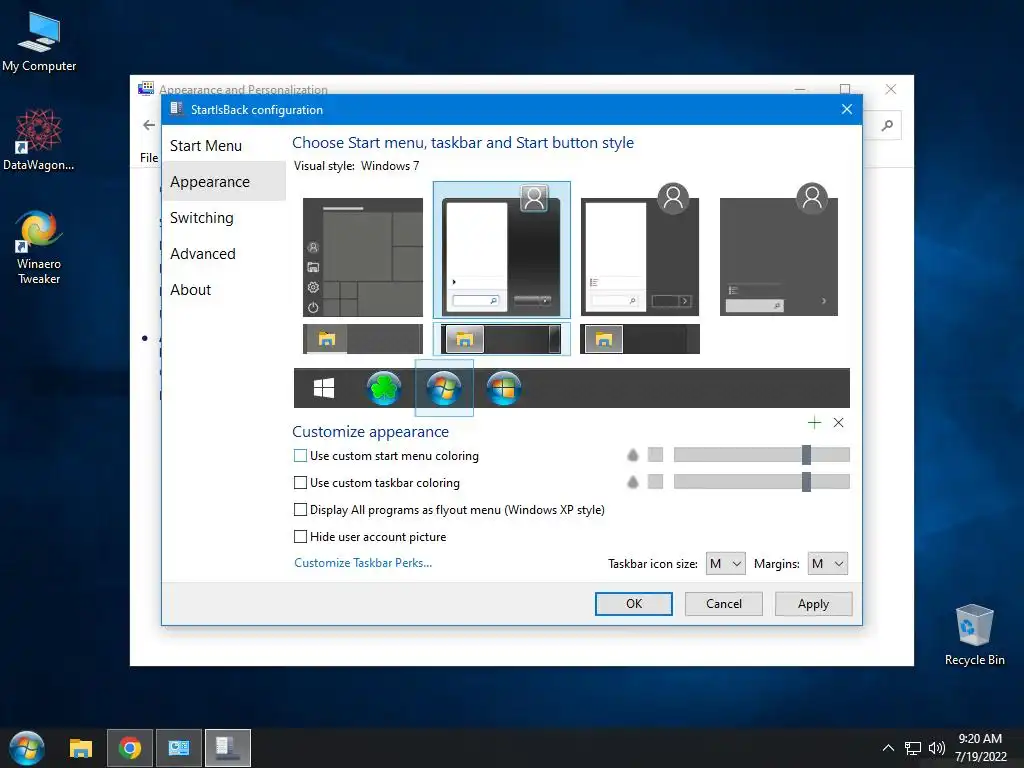Click OK button
The image size is (1024, 768).
(633, 604)
